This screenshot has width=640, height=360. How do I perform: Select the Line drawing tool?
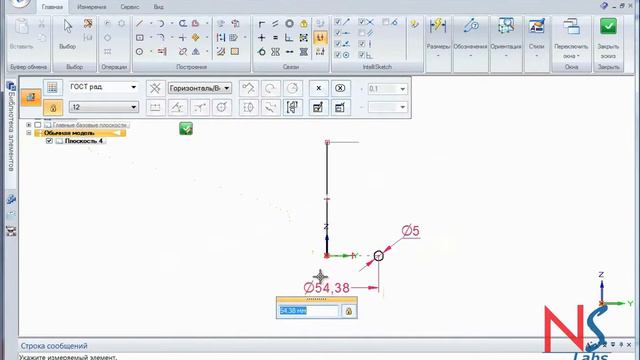(140, 24)
